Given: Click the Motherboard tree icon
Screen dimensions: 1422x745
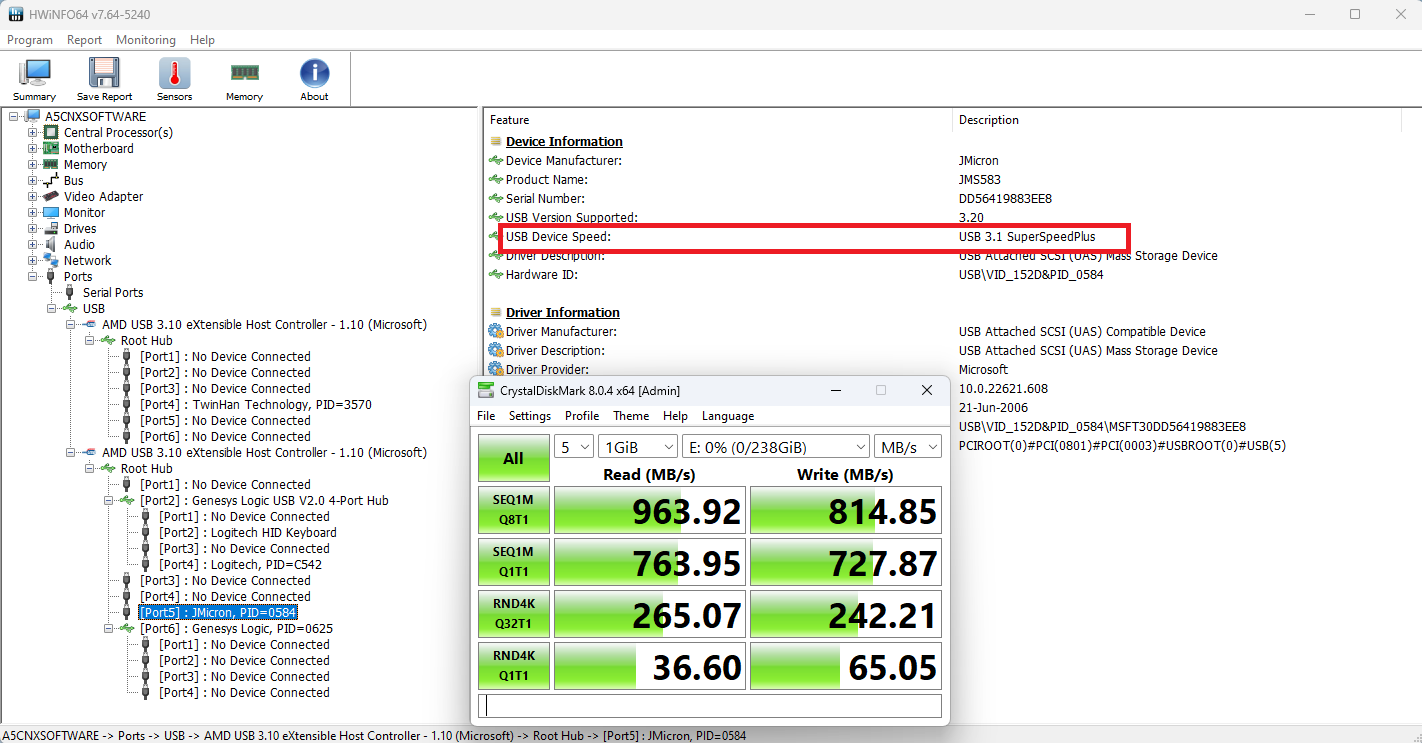Looking at the screenshot, I should click(x=50, y=149).
